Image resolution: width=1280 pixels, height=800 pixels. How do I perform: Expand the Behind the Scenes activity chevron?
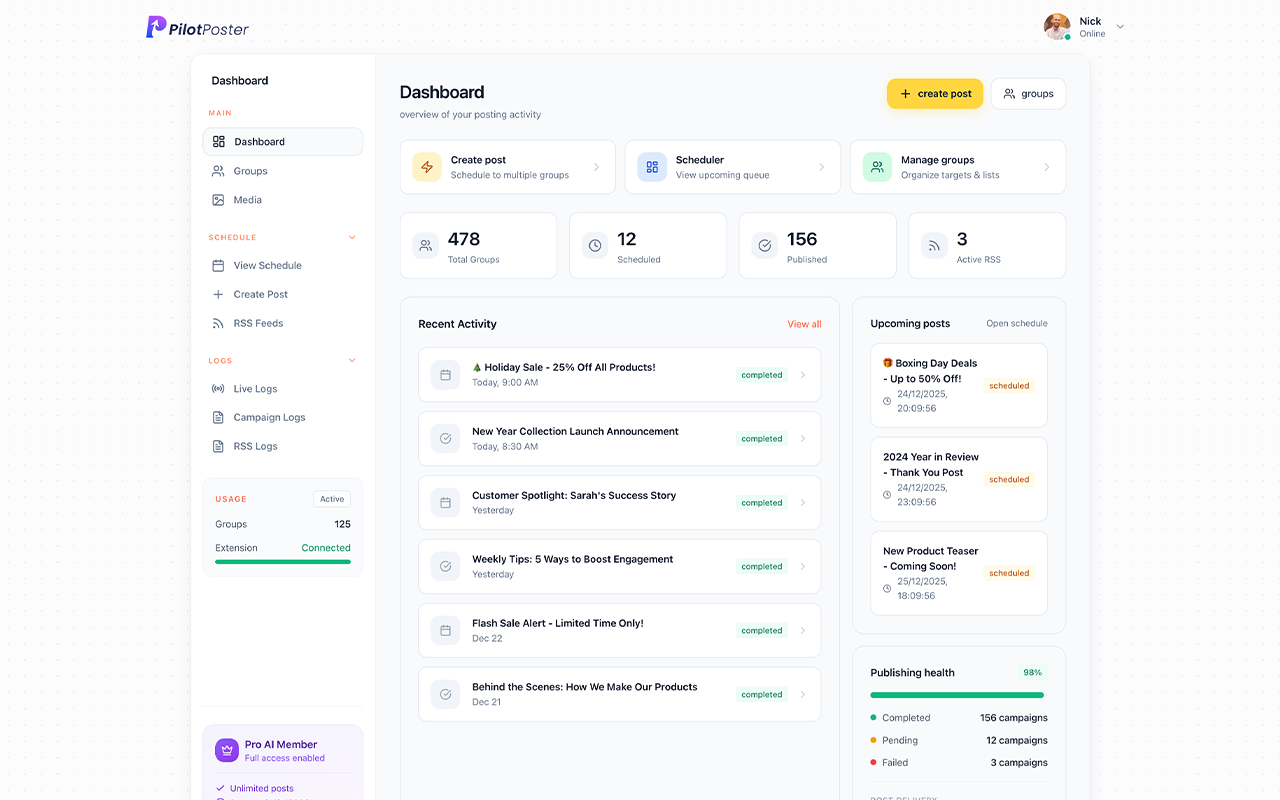coord(803,695)
